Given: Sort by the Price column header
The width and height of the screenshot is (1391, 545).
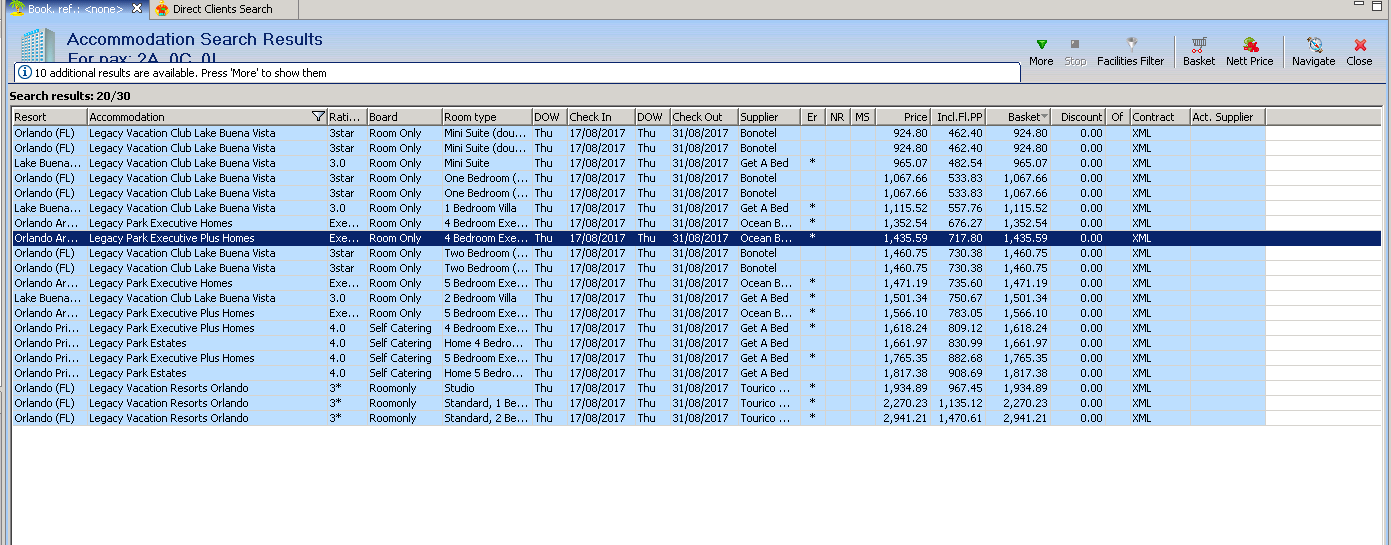Looking at the screenshot, I should (903, 117).
